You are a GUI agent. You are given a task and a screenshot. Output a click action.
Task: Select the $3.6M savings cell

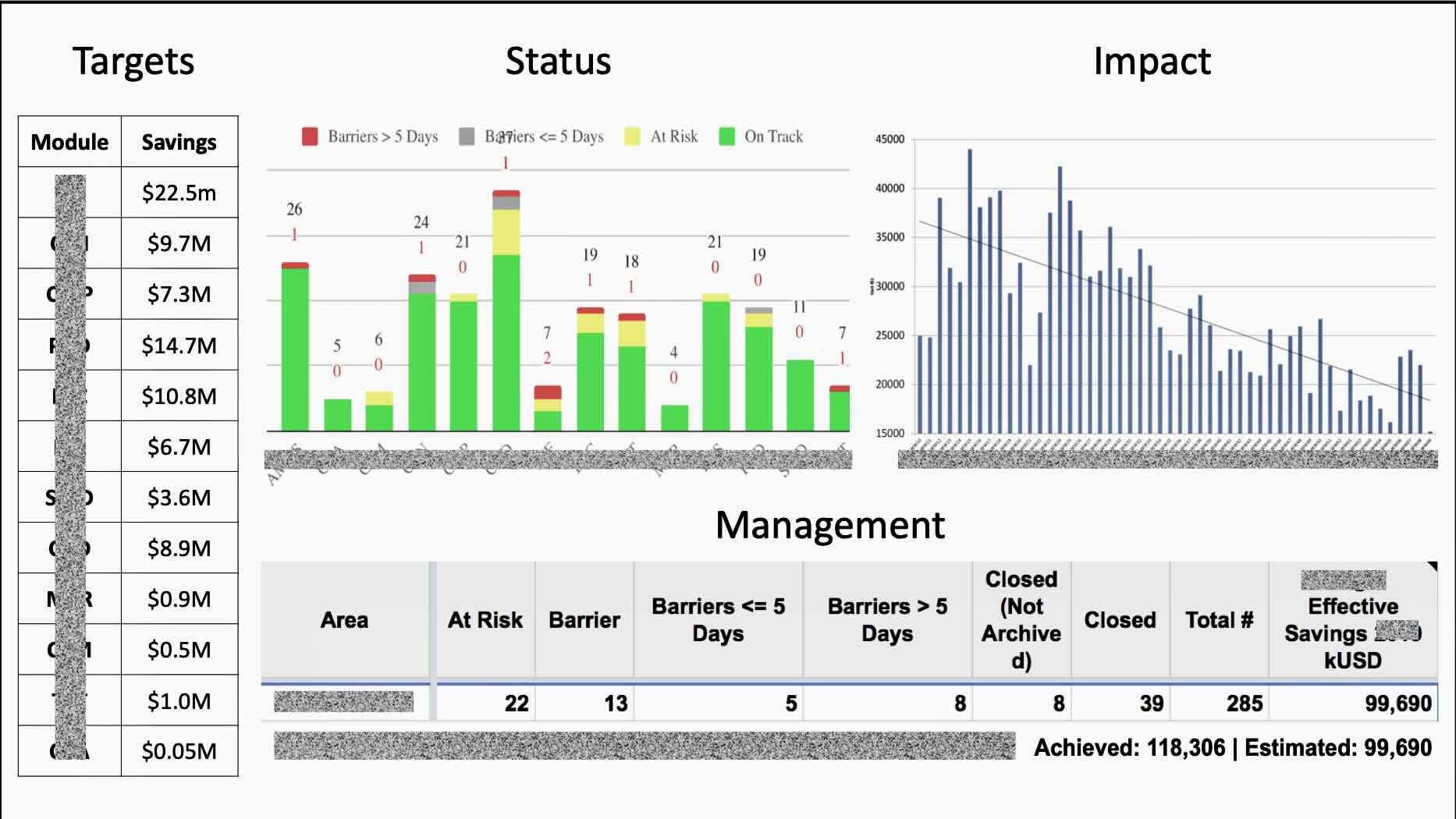pyautogui.click(x=179, y=497)
